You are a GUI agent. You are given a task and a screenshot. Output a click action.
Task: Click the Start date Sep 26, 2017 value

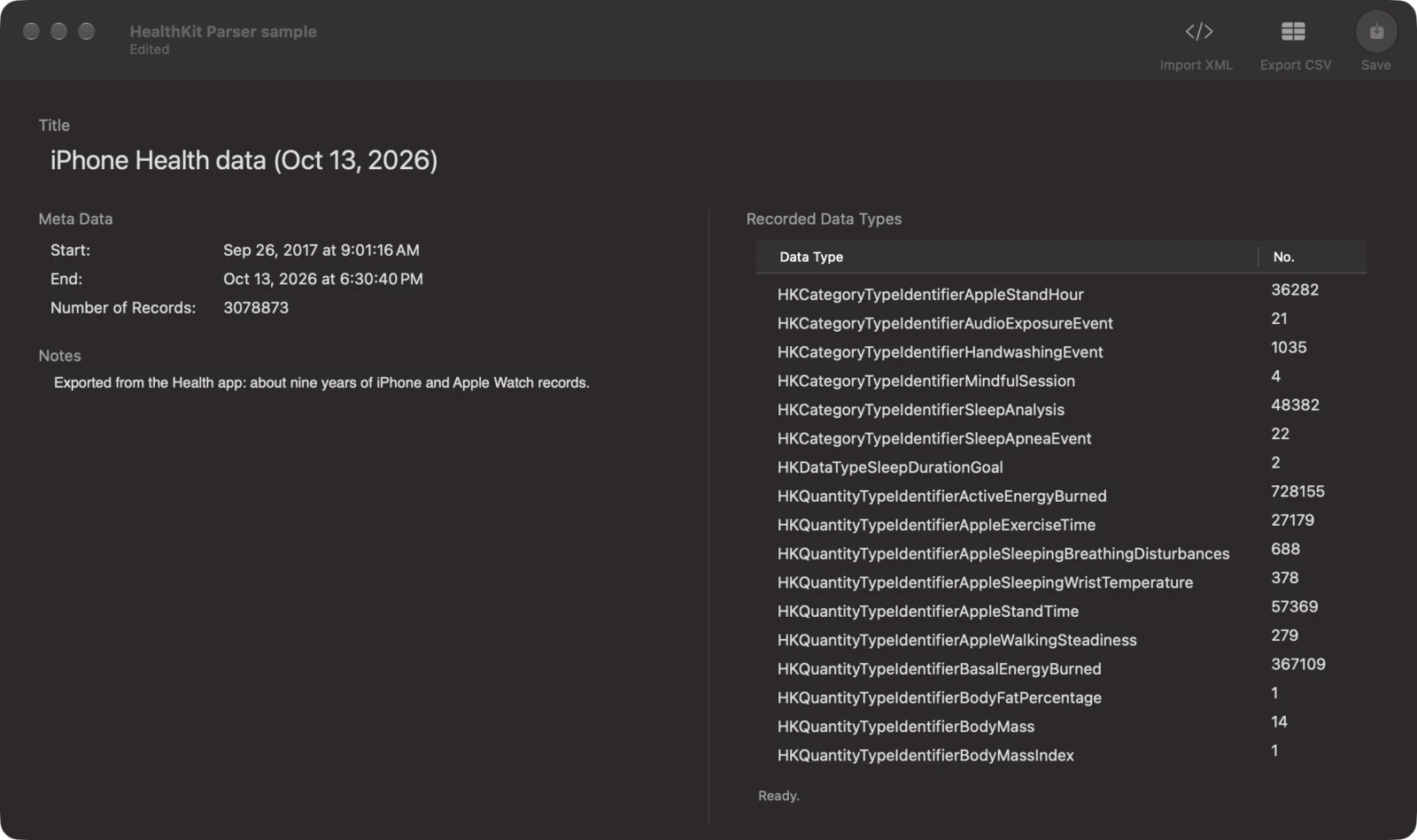pos(321,250)
